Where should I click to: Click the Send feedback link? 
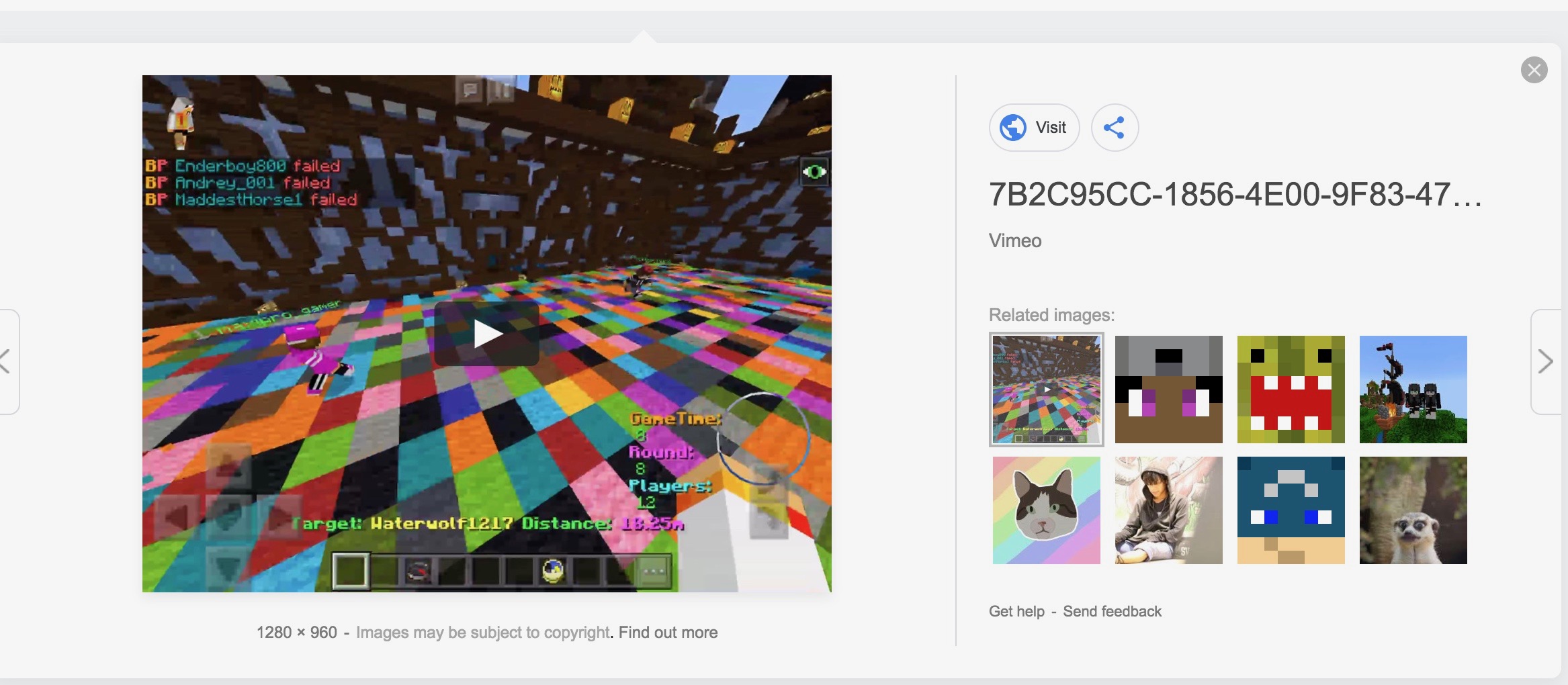click(x=1112, y=611)
